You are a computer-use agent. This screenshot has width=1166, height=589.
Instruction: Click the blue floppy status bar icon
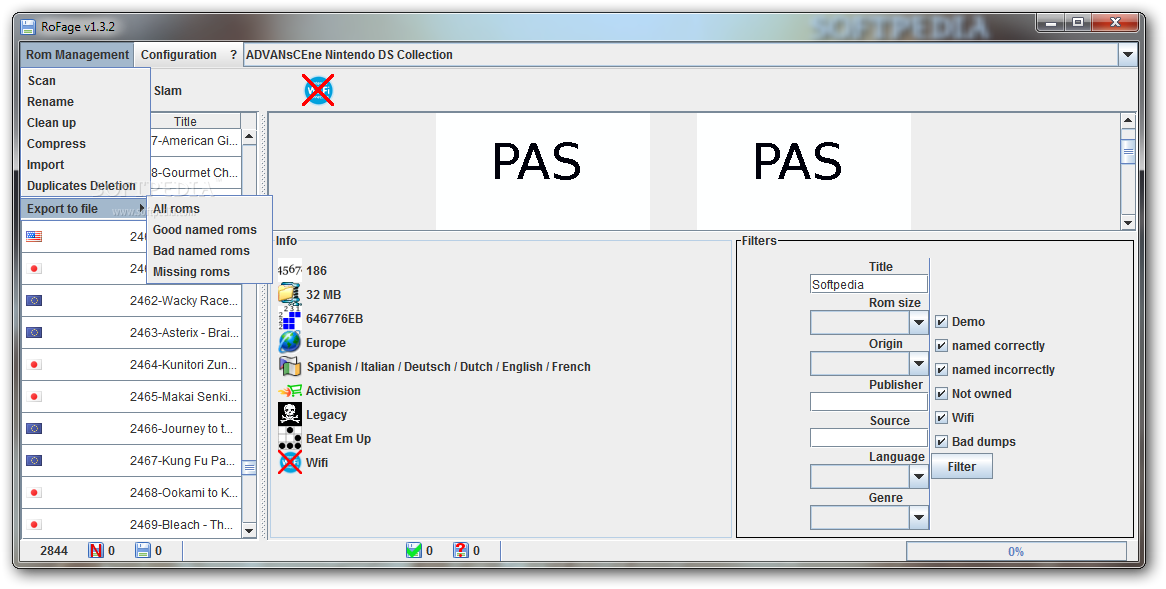143,550
